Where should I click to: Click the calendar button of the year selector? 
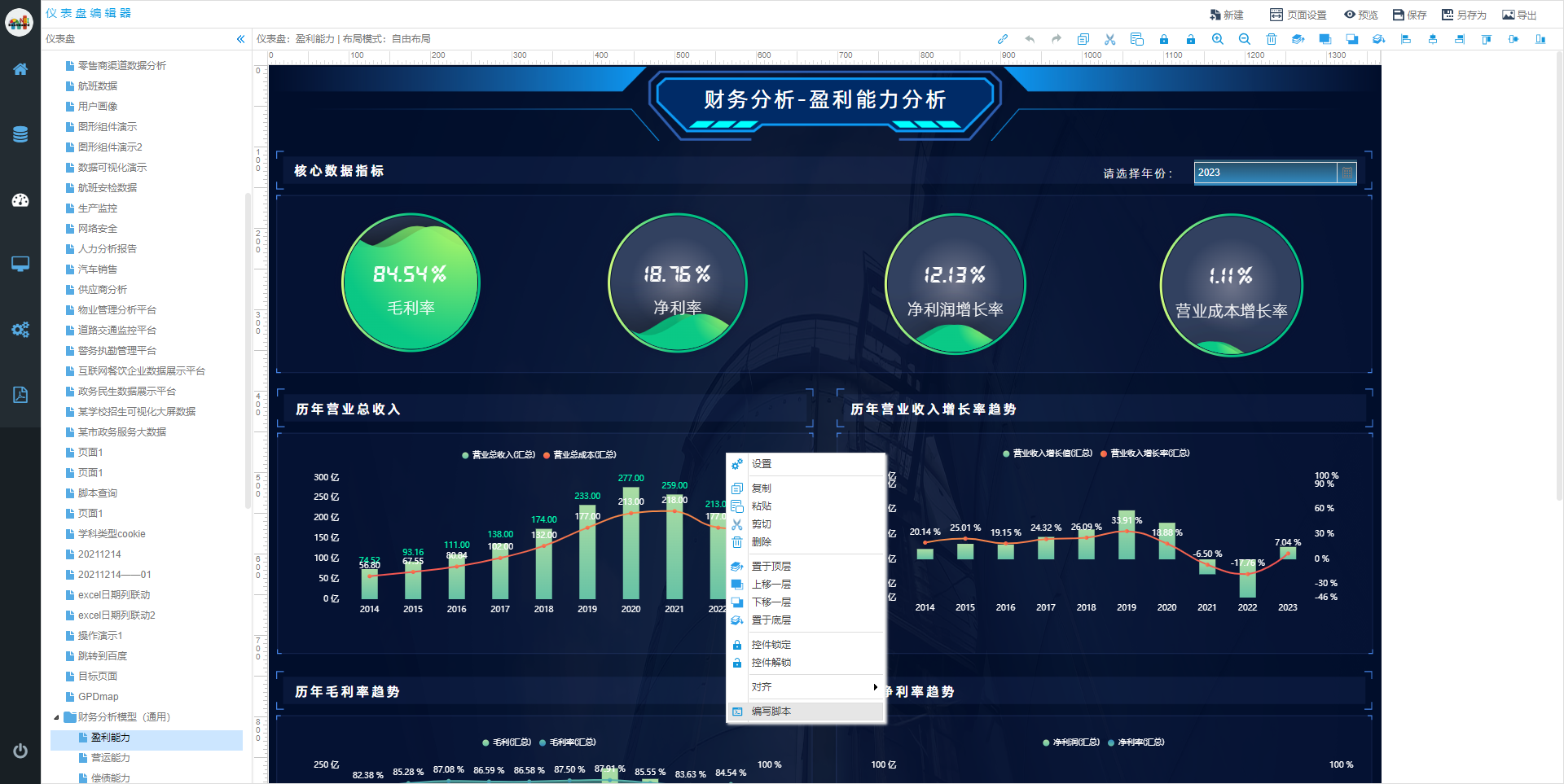(x=1347, y=173)
